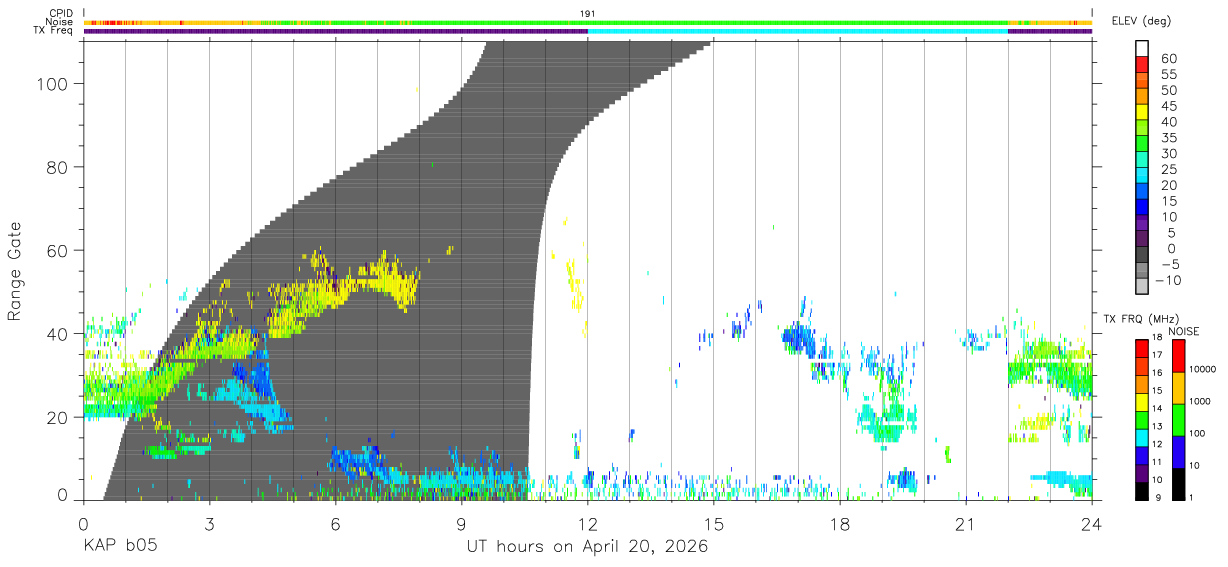The height and width of the screenshot is (567, 1228).
Task: Click the 'Range Gate' y-axis title
Action: click(x=16, y=270)
